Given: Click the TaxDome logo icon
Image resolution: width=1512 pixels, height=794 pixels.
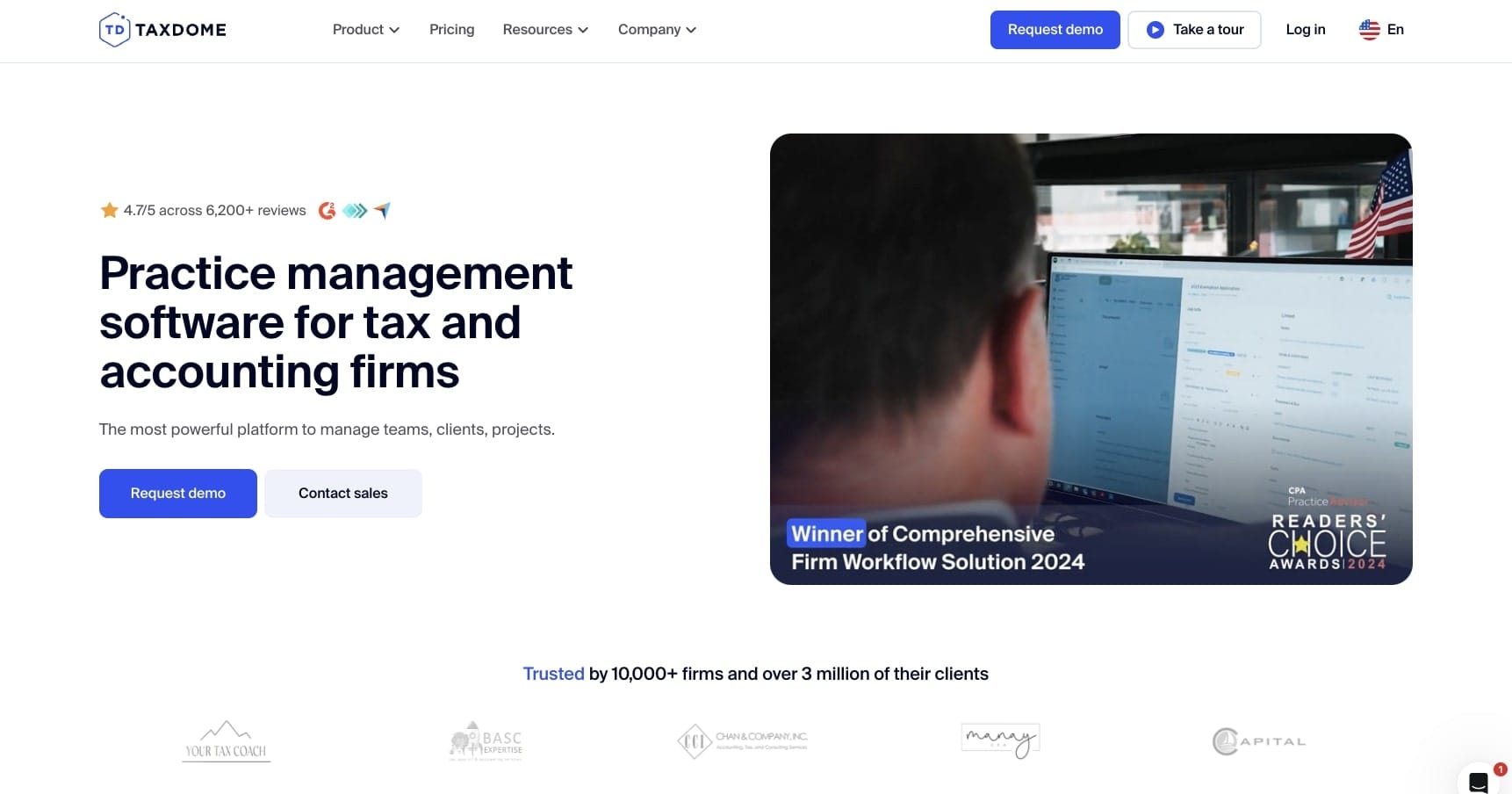Looking at the screenshot, I should (114, 30).
